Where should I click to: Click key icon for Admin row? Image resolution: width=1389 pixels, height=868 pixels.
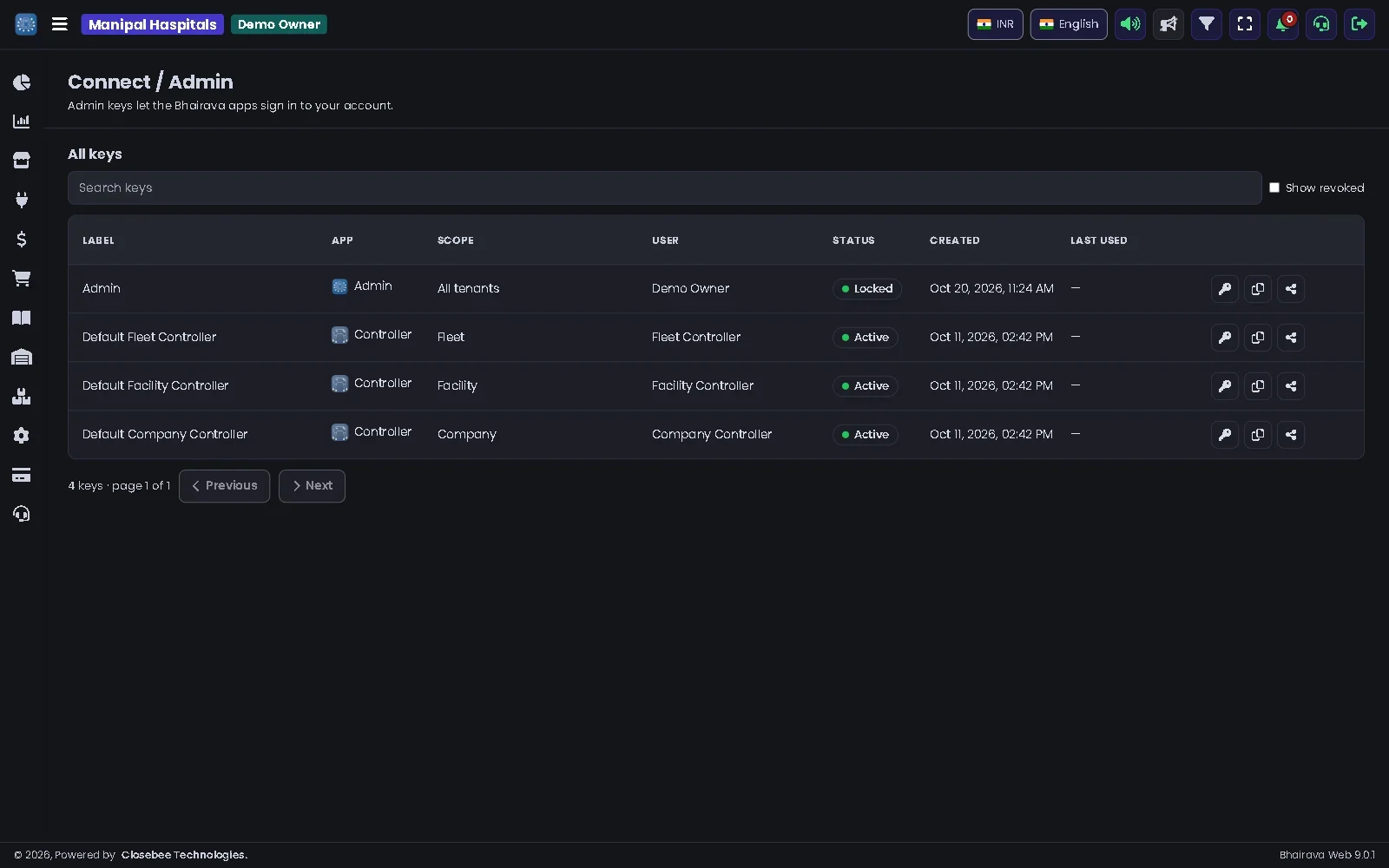click(1225, 289)
